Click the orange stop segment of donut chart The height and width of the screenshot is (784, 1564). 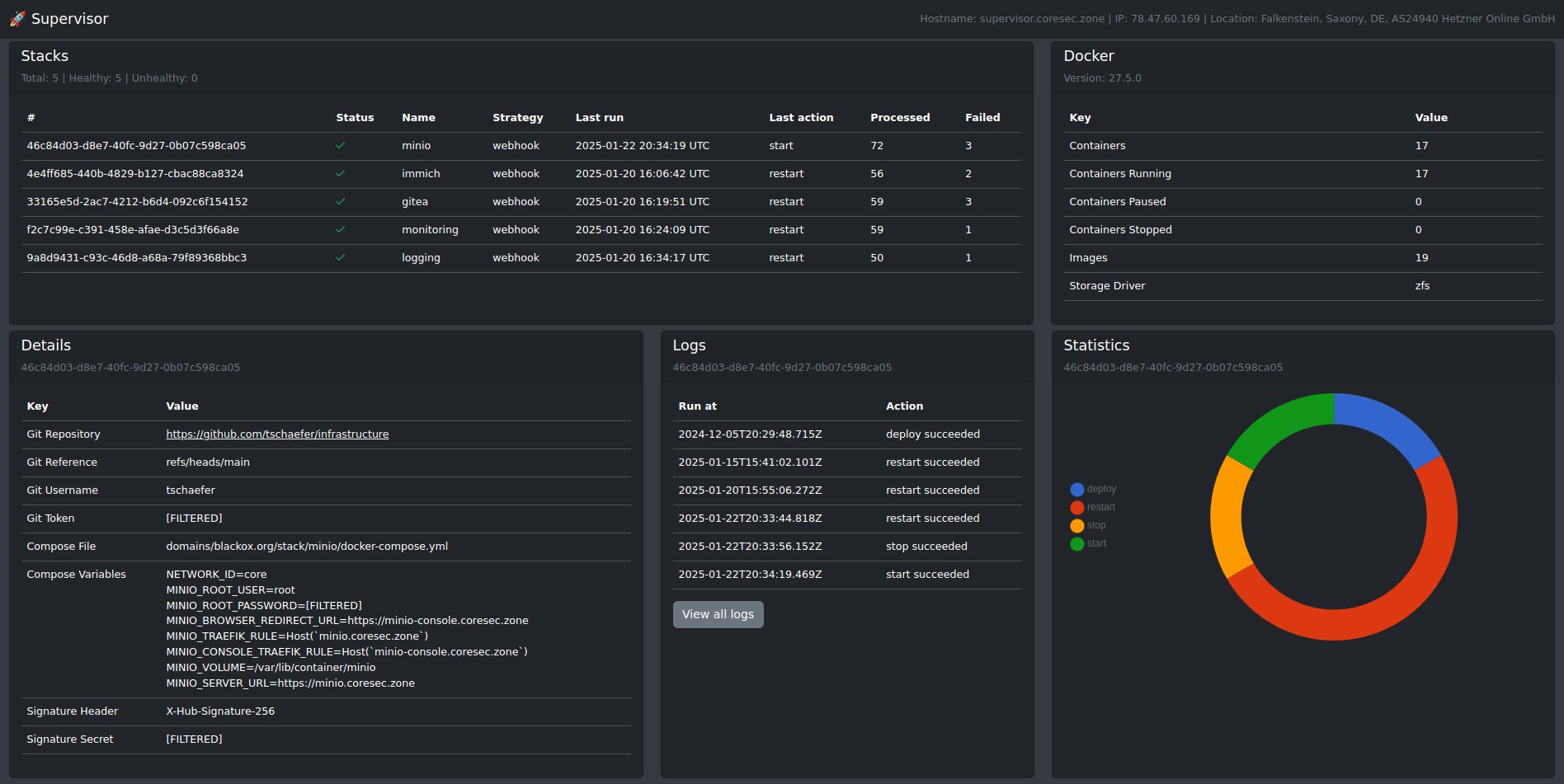pyautogui.click(x=1227, y=517)
